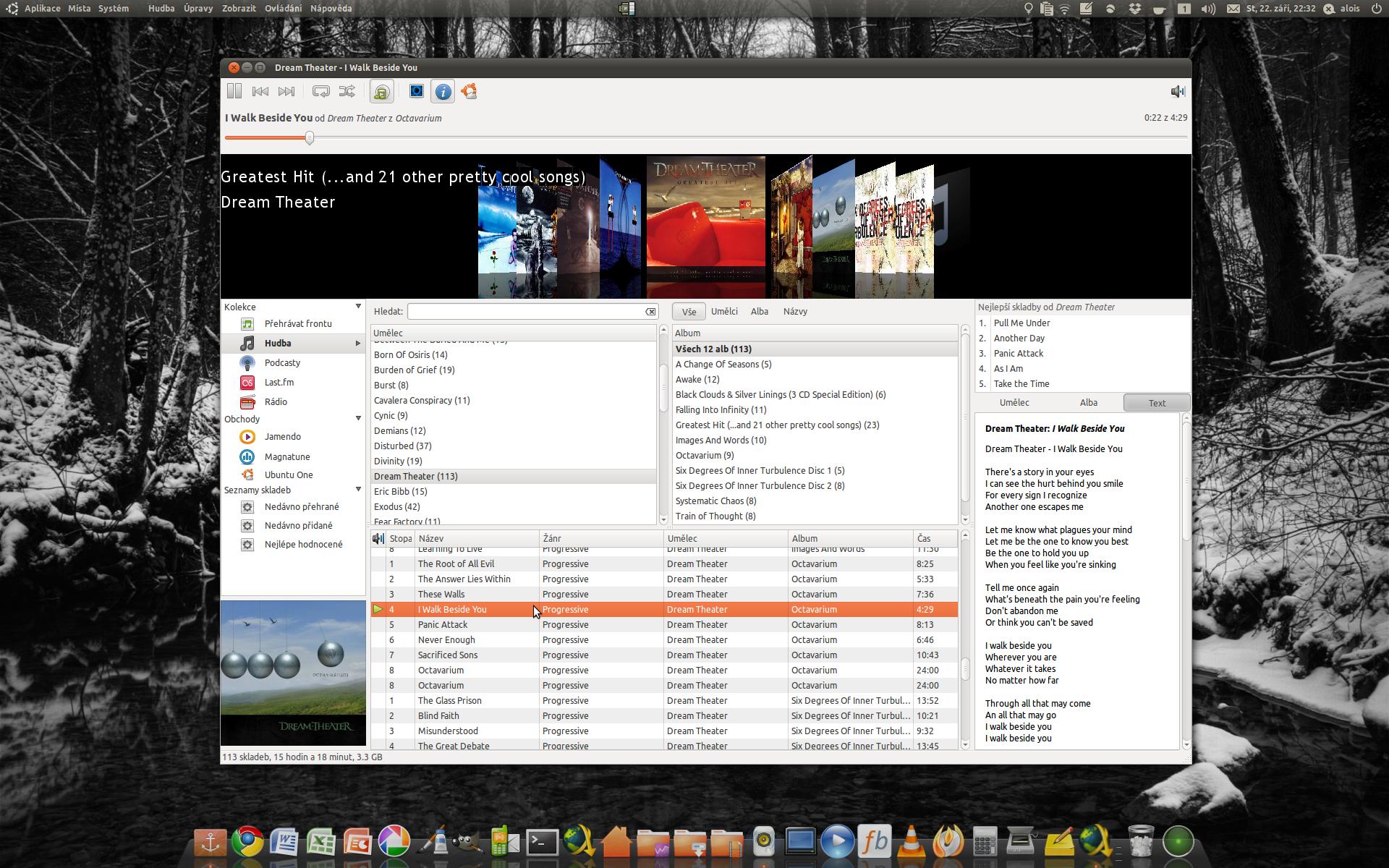Open Nedávno přidané playlist
The image size is (1389, 868).
pyautogui.click(x=298, y=526)
